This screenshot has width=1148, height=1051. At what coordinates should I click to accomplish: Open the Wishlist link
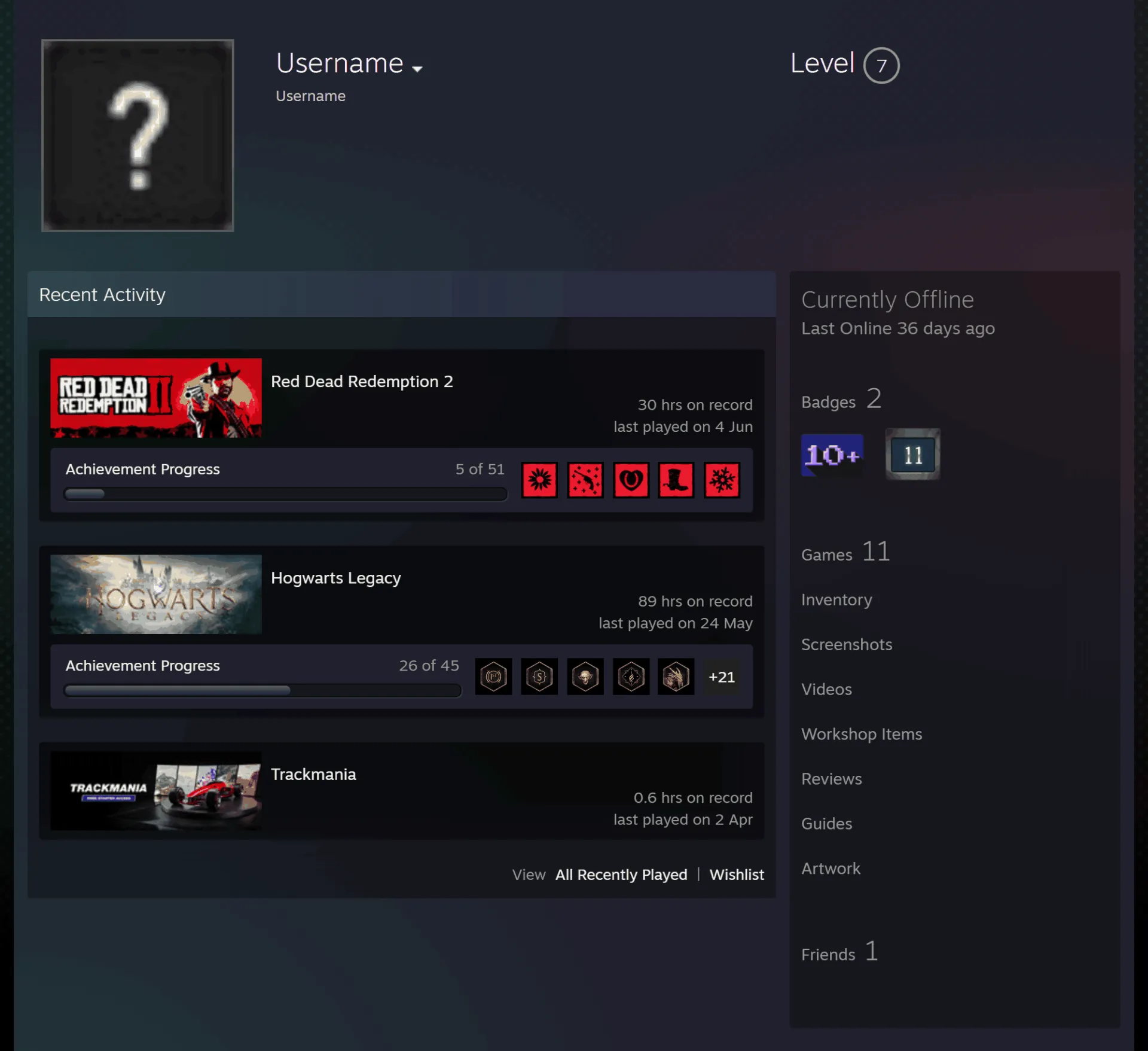(x=737, y=875)
